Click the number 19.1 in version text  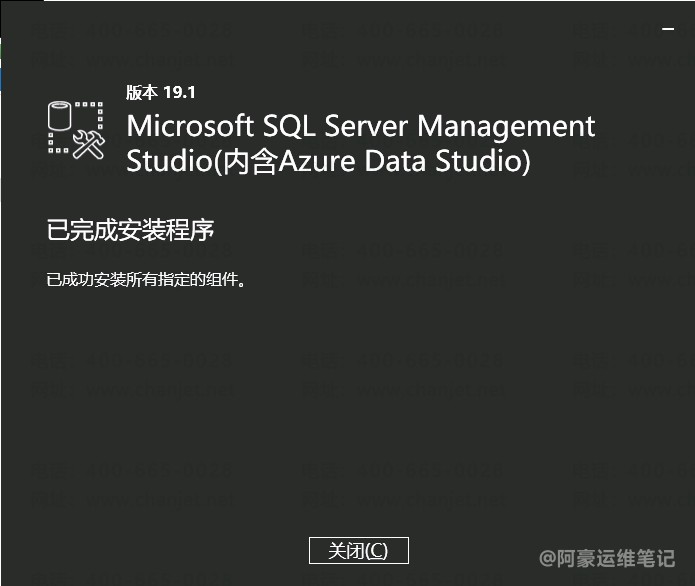tap(179, 92)
